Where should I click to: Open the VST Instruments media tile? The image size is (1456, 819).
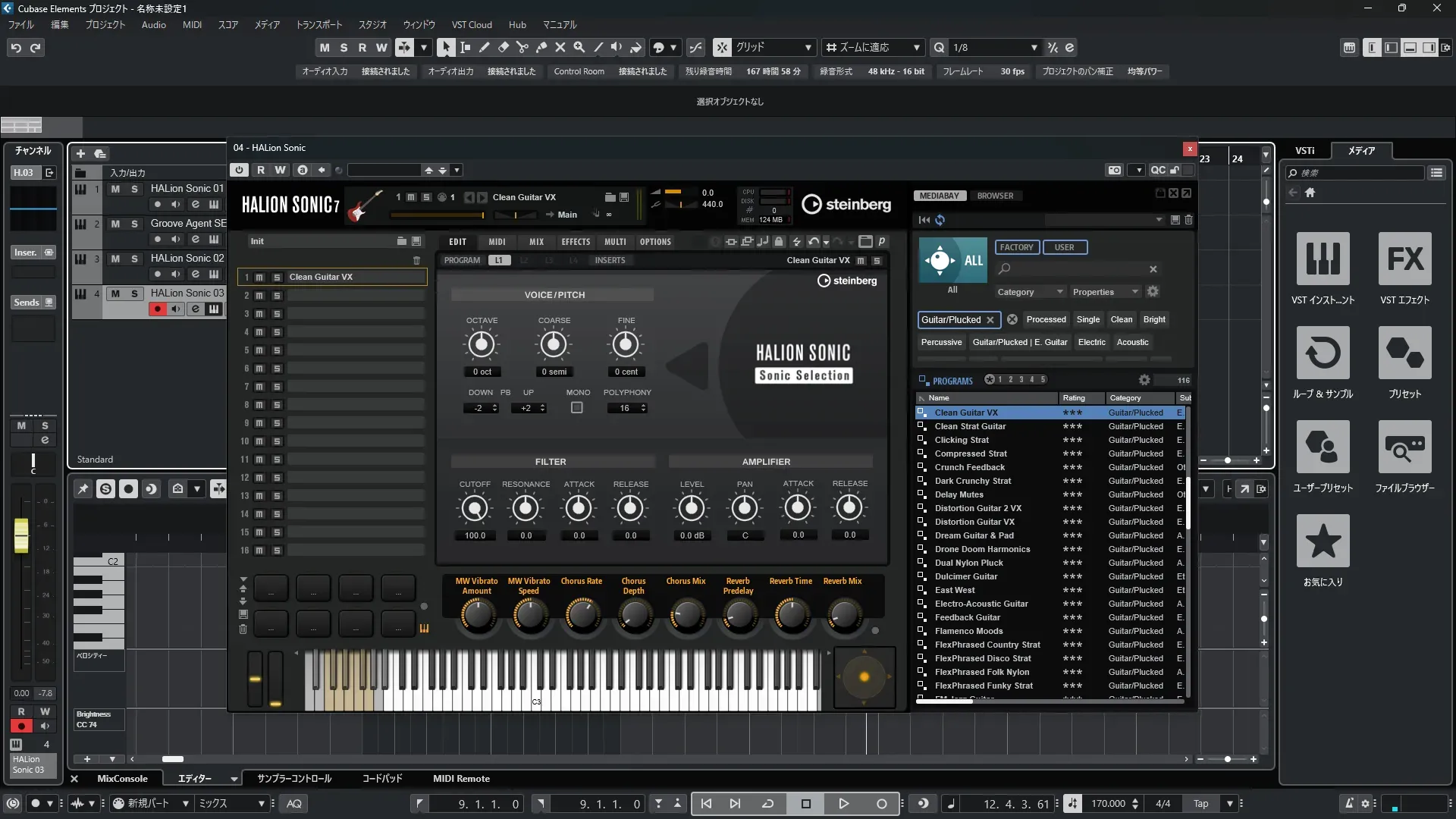(1323, 259)
